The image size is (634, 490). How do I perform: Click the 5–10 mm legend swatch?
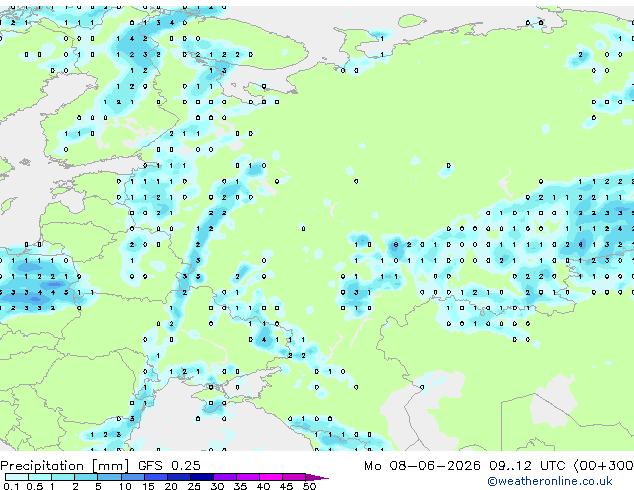pyautogui.click(x=109, y=477)
